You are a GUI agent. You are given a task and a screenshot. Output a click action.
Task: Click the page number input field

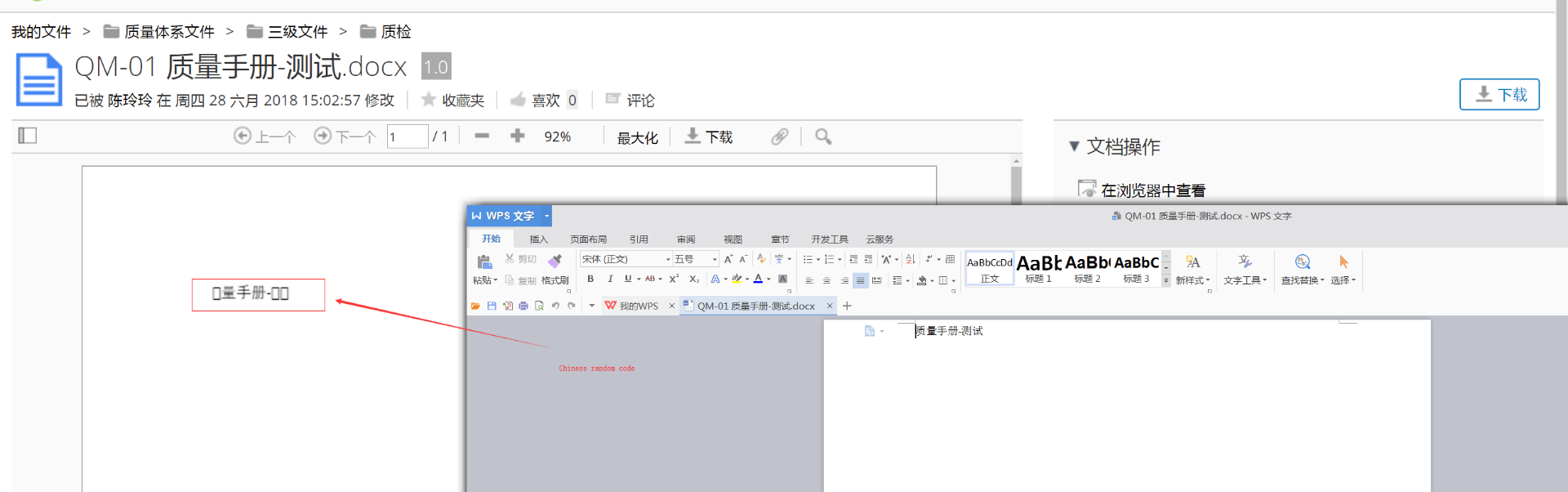(x=407, y=136)
